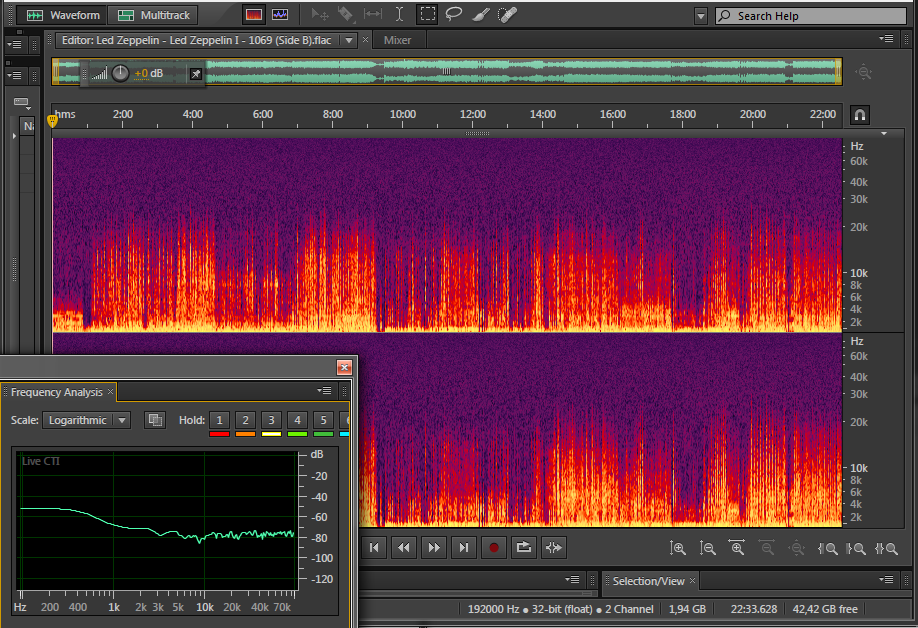Open the Scale Logarithmic dropdown
Viewport: 918px width, 628px height.
tap(86, 420)
